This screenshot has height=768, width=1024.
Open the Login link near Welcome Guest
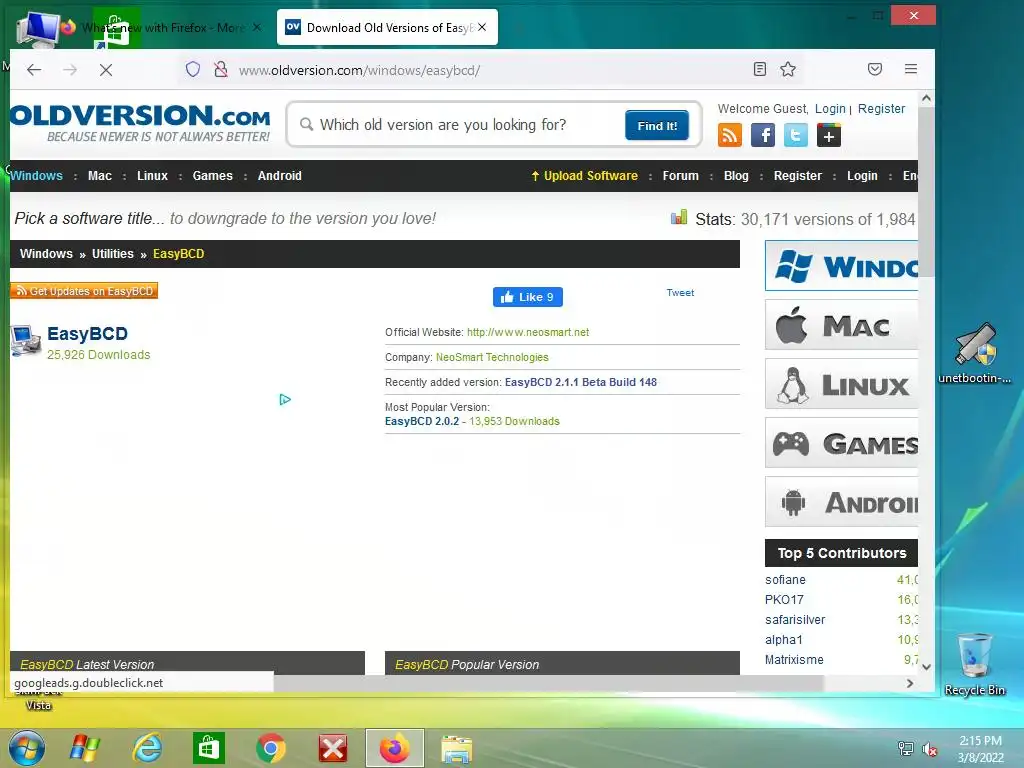coord(830,109)
